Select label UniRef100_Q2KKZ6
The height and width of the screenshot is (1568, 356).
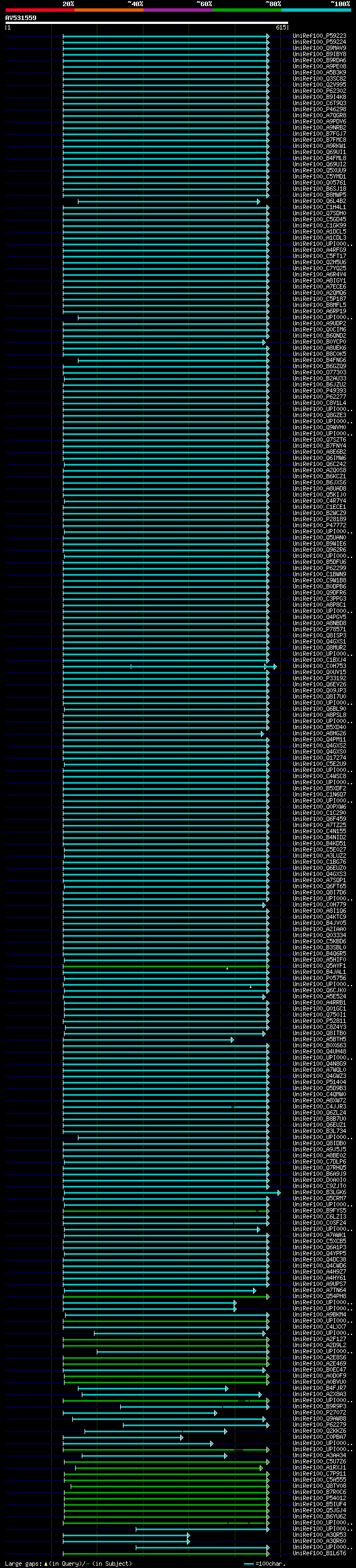pos(319,1431)
